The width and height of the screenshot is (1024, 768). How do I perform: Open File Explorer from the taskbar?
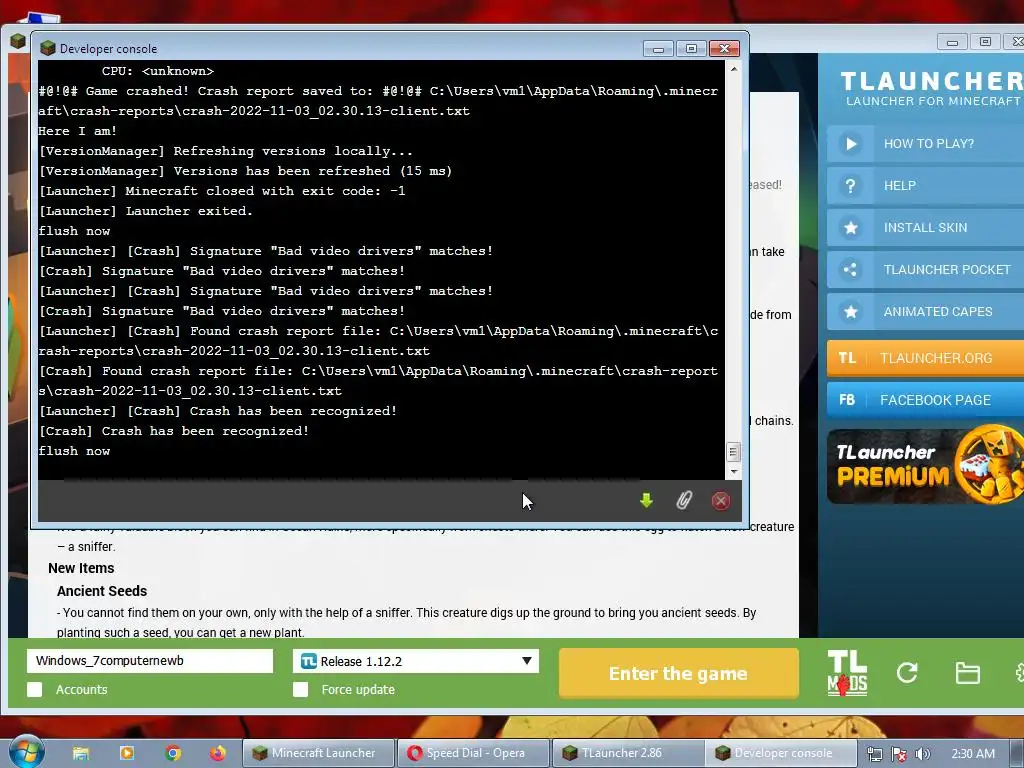tap(81, 753)
